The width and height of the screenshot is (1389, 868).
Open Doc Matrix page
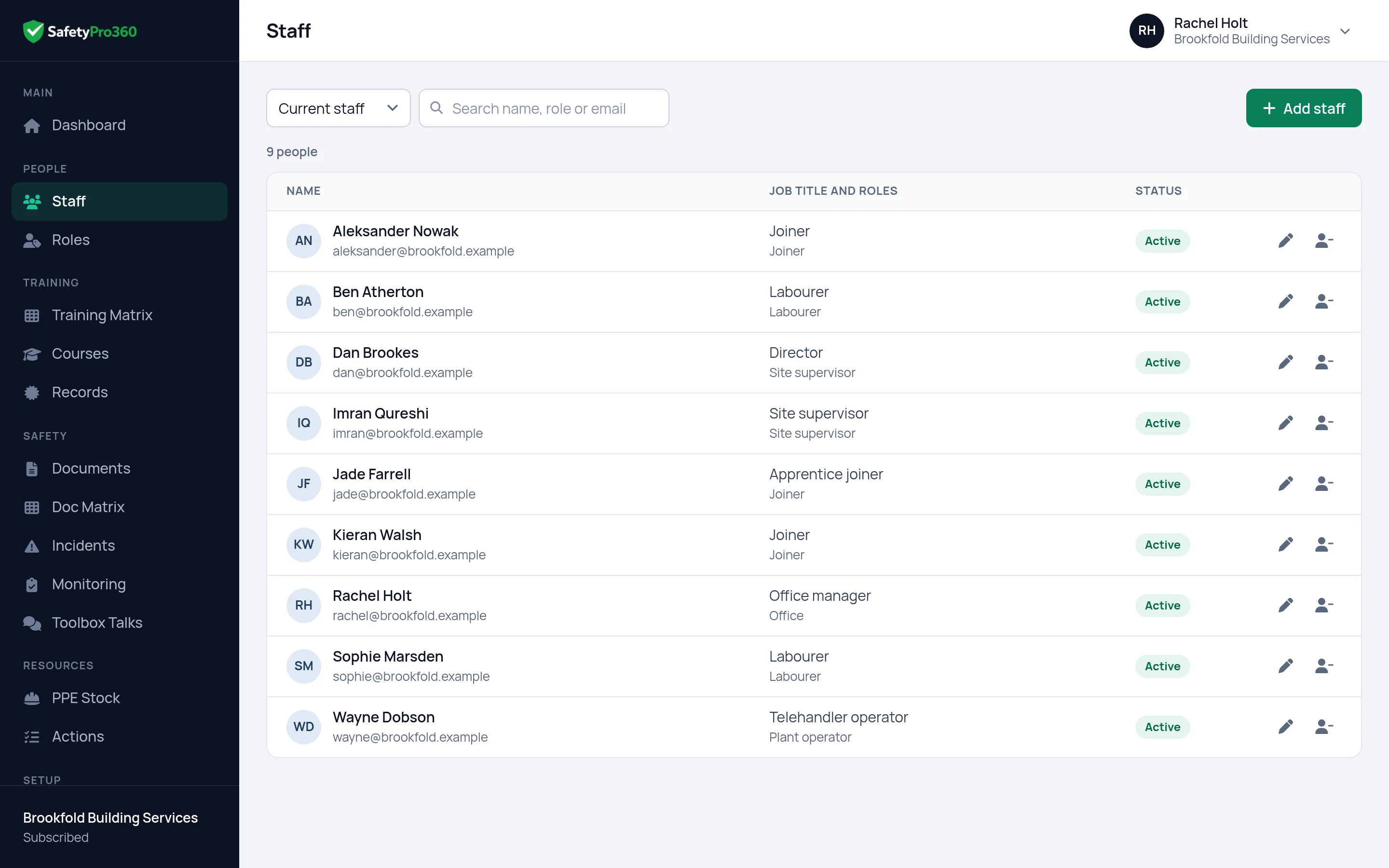pos(120,507)
